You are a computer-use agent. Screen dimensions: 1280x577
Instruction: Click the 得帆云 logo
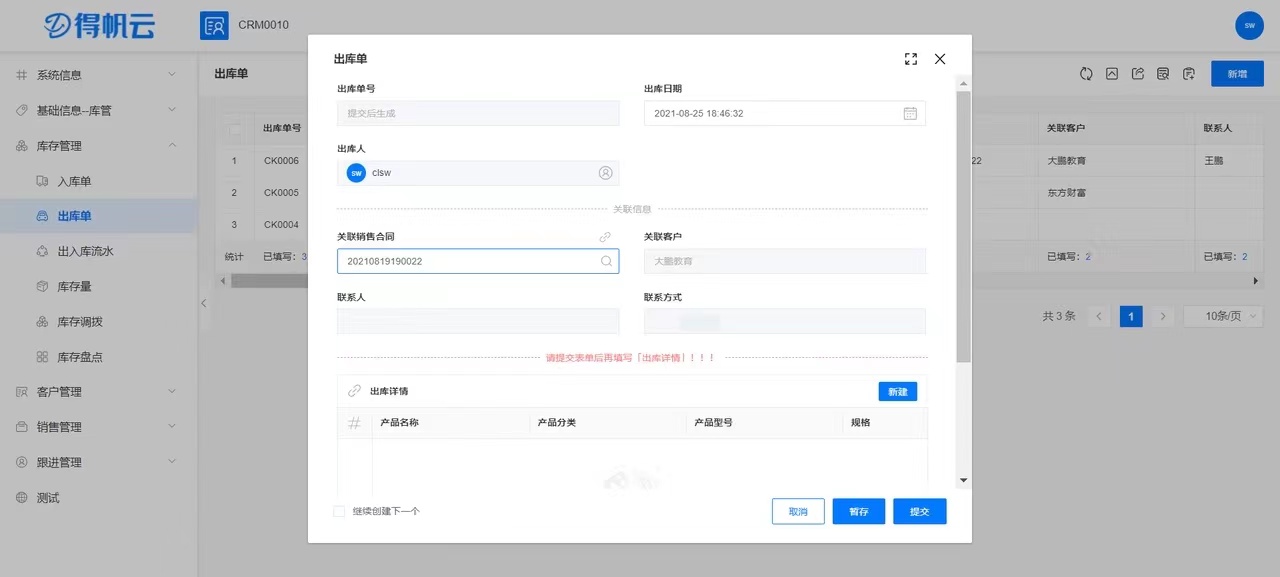click(x=99, y=26)
